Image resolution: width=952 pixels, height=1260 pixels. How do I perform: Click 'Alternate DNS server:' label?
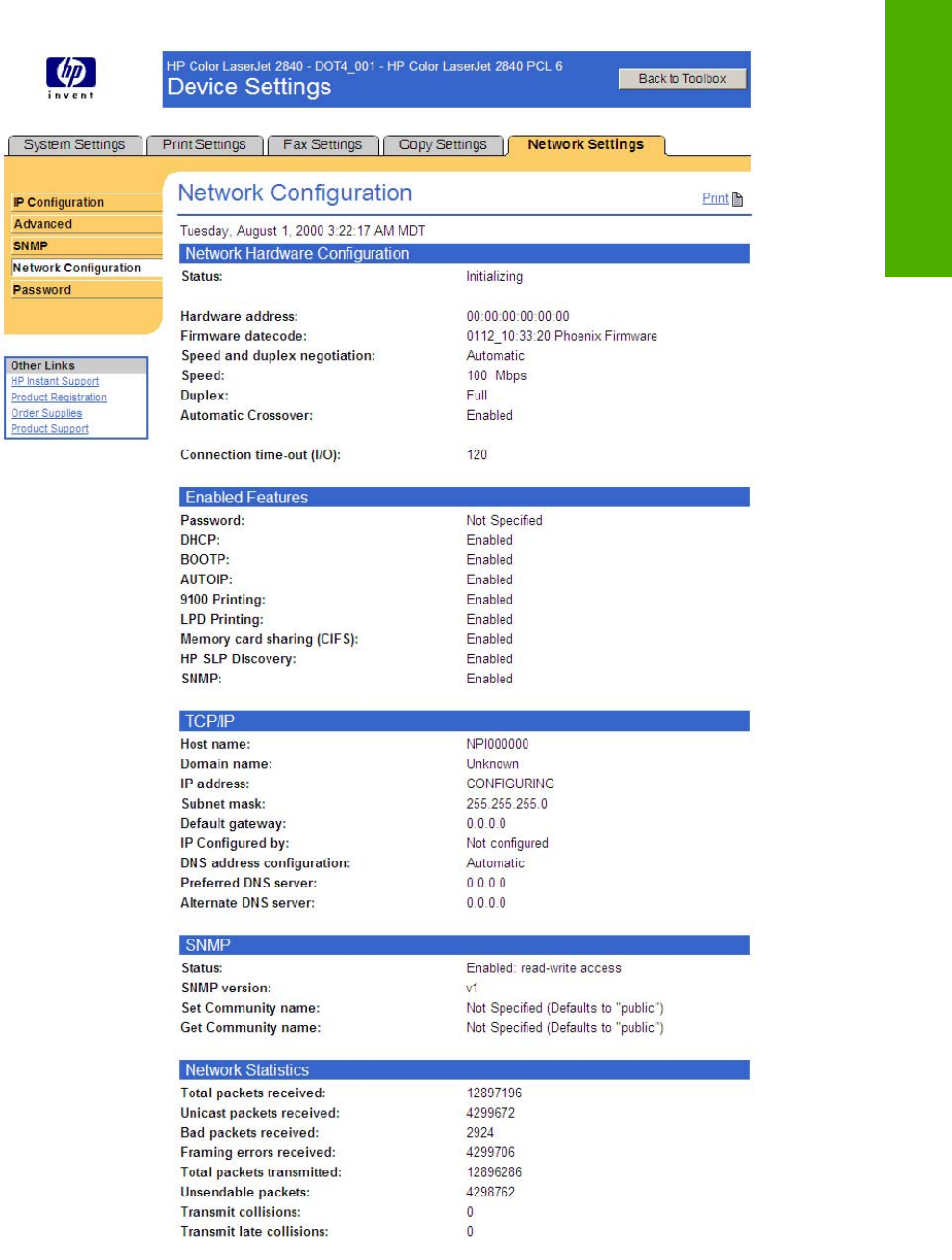(247, 903)
